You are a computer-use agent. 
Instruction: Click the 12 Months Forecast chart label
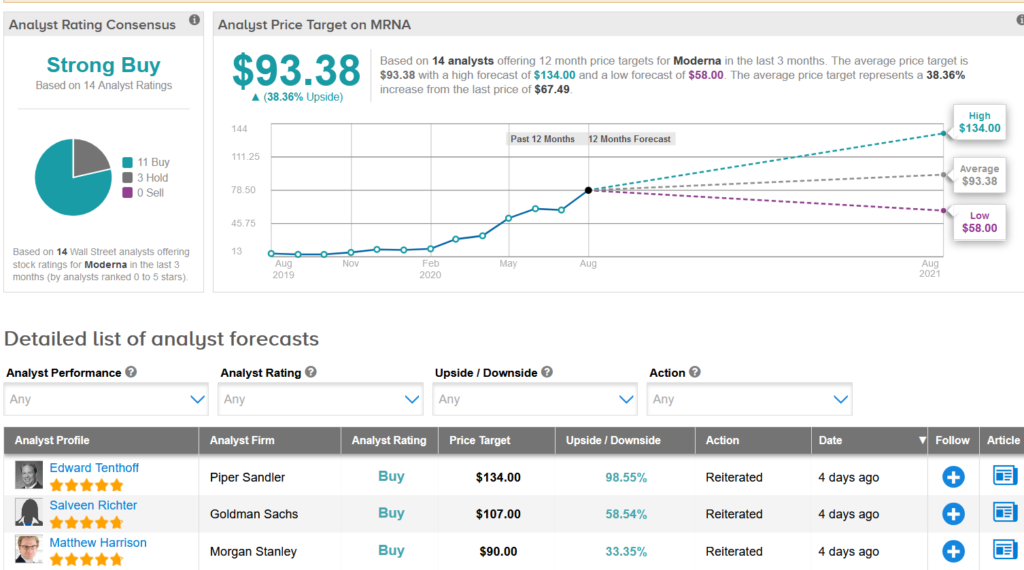630,139
